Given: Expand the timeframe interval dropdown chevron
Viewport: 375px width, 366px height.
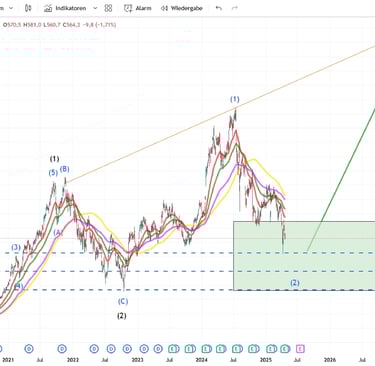Looking at the screenshot, I should click(x=11, y=8).
